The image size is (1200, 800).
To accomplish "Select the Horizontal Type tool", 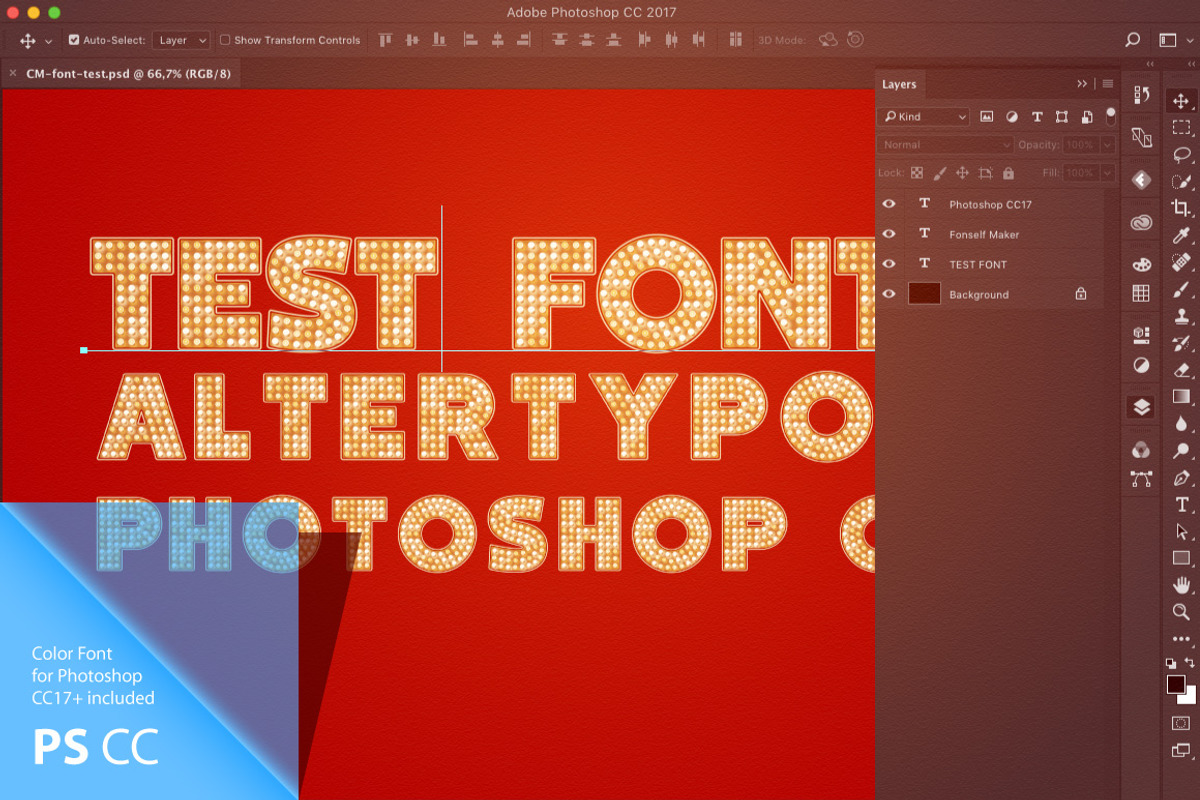I will (x=1181, y=505).
